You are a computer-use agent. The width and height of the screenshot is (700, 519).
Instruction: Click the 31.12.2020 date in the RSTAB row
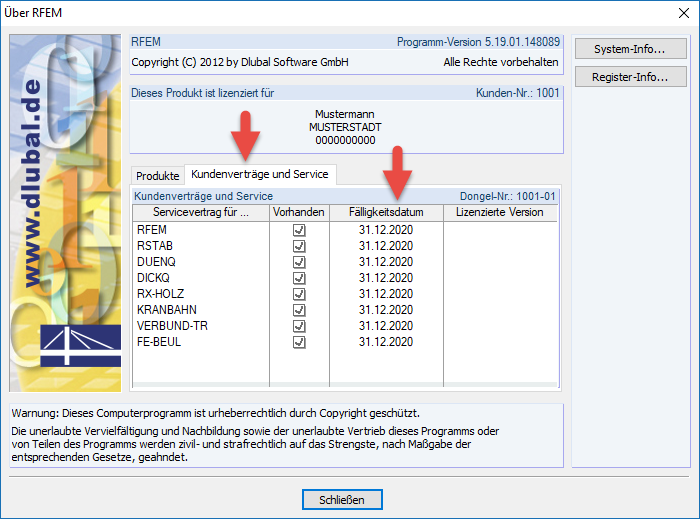coord(386,246)
